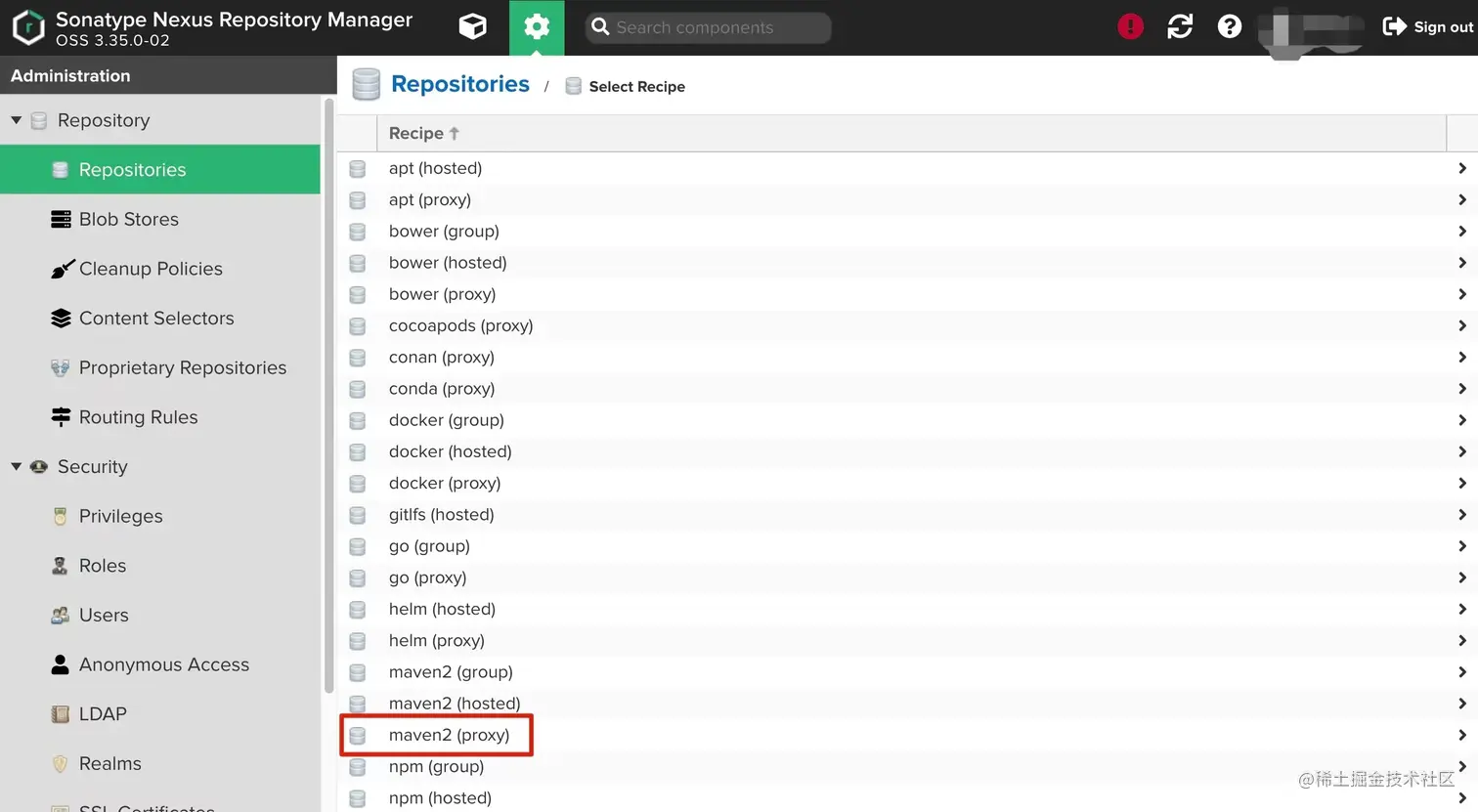Click chevron arrow on apt (hosted) row
This screenshot has height=812, width=1478.
tap(1462, 168)
